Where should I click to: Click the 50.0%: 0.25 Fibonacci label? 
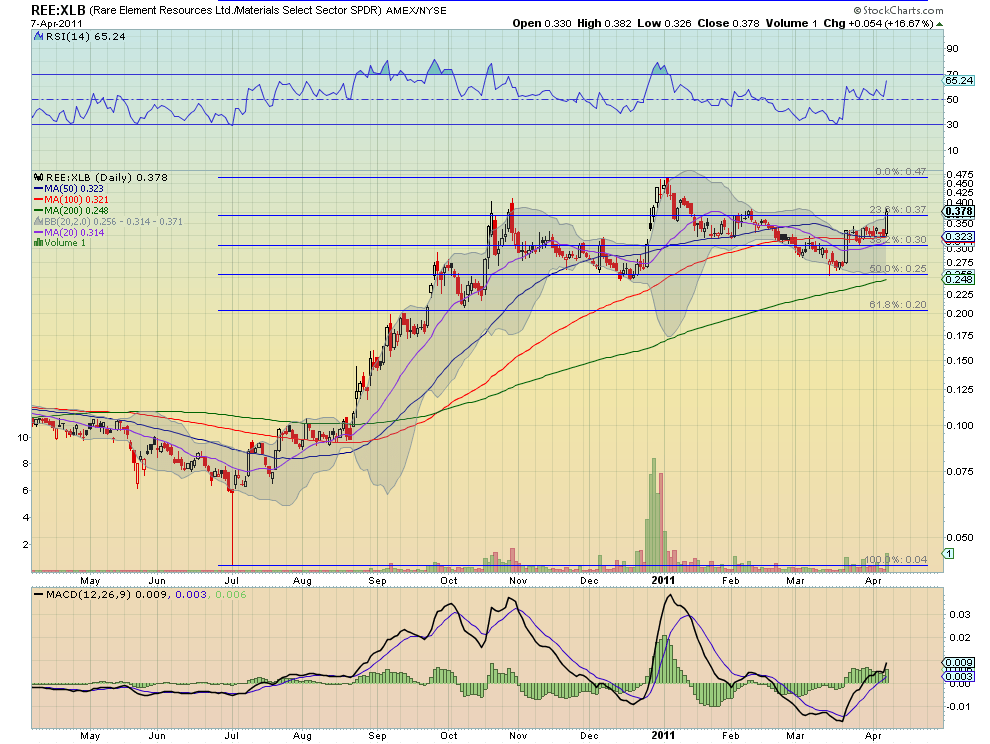point(898,268)
